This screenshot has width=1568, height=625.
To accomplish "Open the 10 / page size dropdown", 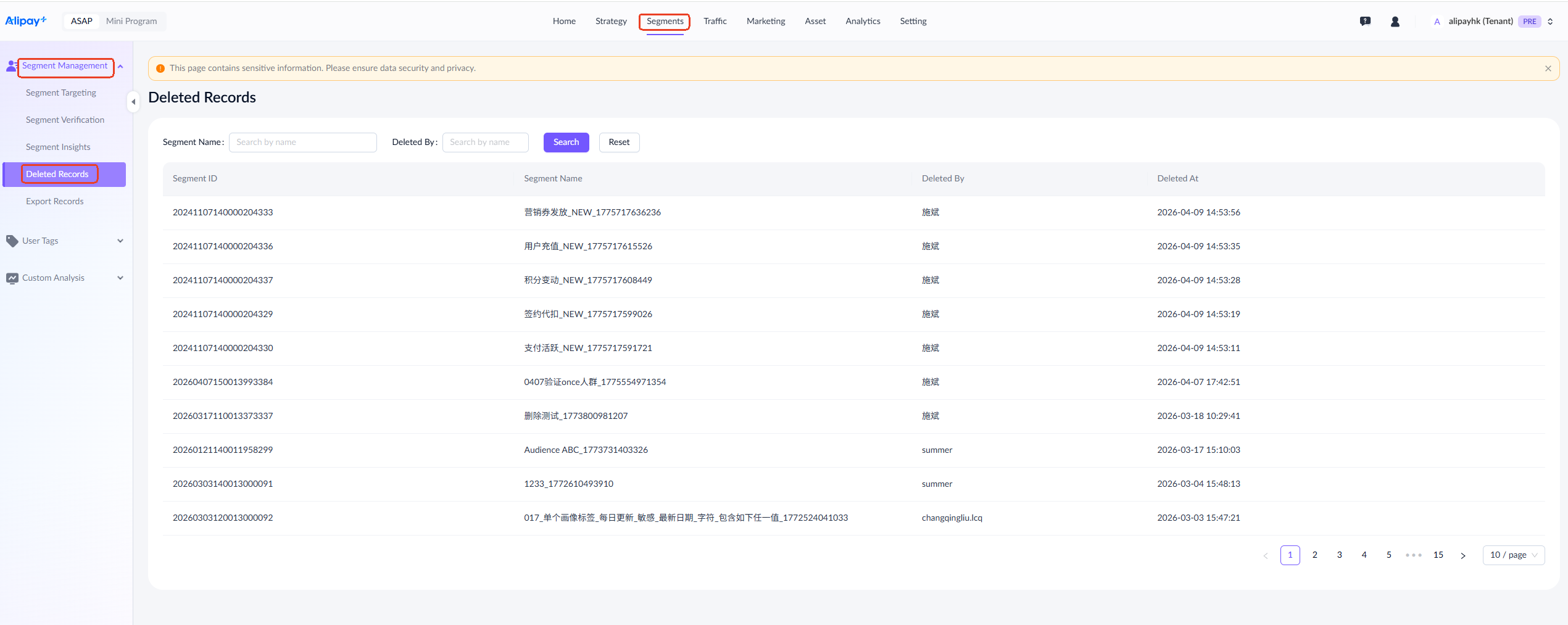I will [1513, 555].
